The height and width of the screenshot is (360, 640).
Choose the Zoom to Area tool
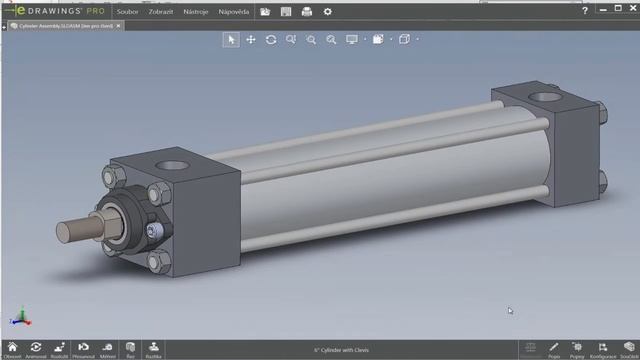pyautogui.click(x=311, y=40)
